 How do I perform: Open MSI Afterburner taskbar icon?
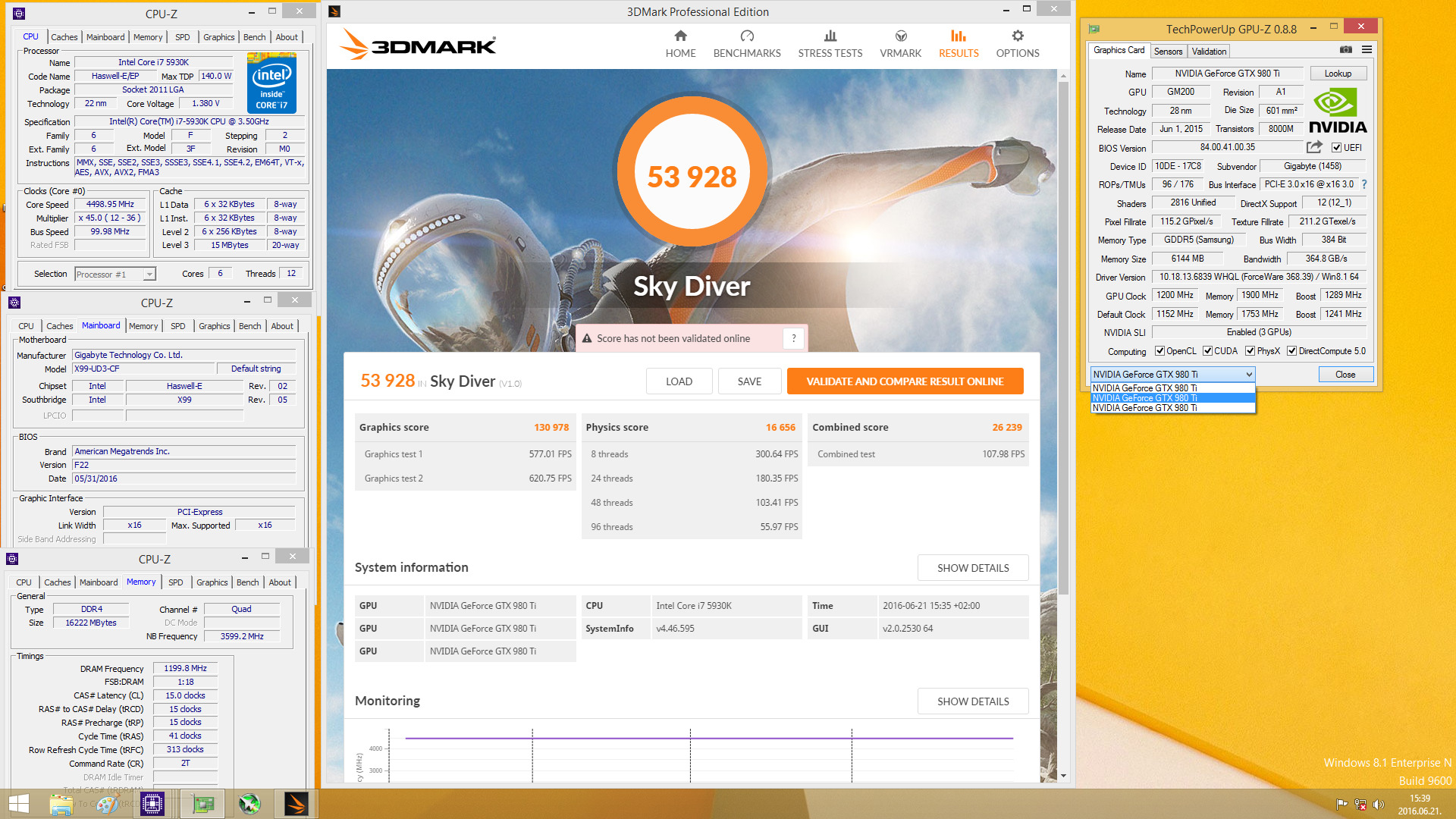click(249, 804)
